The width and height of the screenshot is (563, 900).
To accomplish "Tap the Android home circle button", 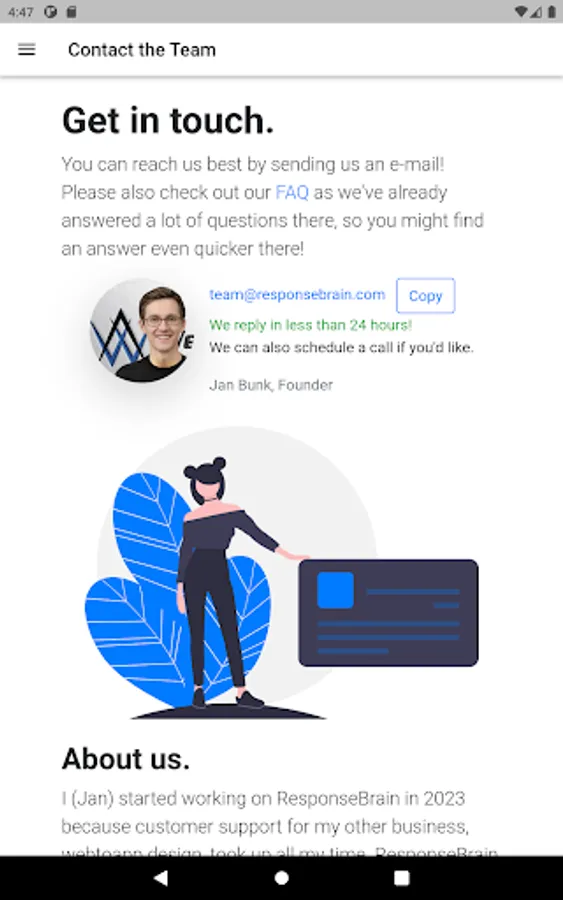I will click(x=281, y=878).
